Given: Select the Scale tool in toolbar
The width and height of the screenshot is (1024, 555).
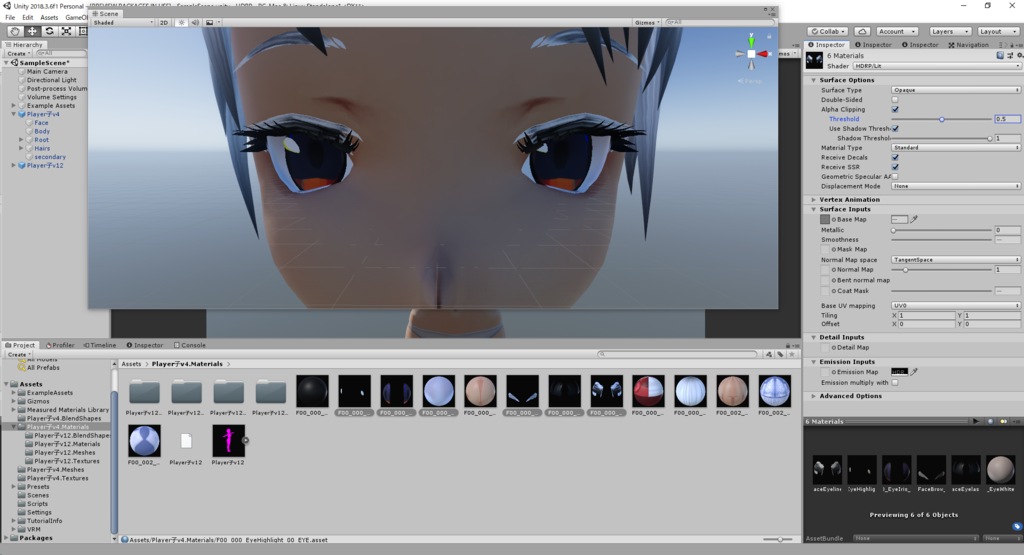Looking at the screenshot, I should (x=66, y=31).
